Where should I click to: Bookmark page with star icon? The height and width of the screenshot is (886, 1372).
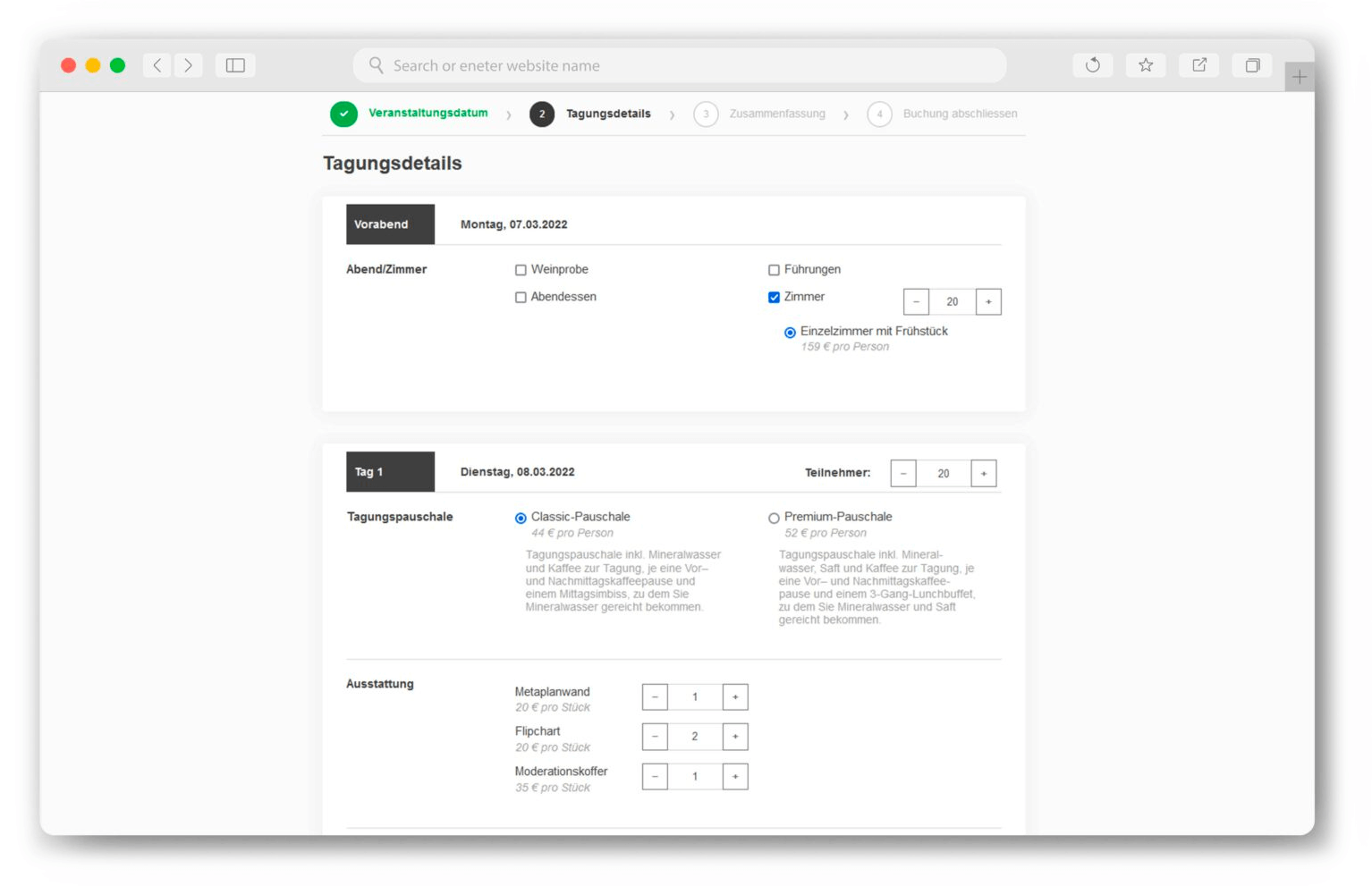[1145, 65]
